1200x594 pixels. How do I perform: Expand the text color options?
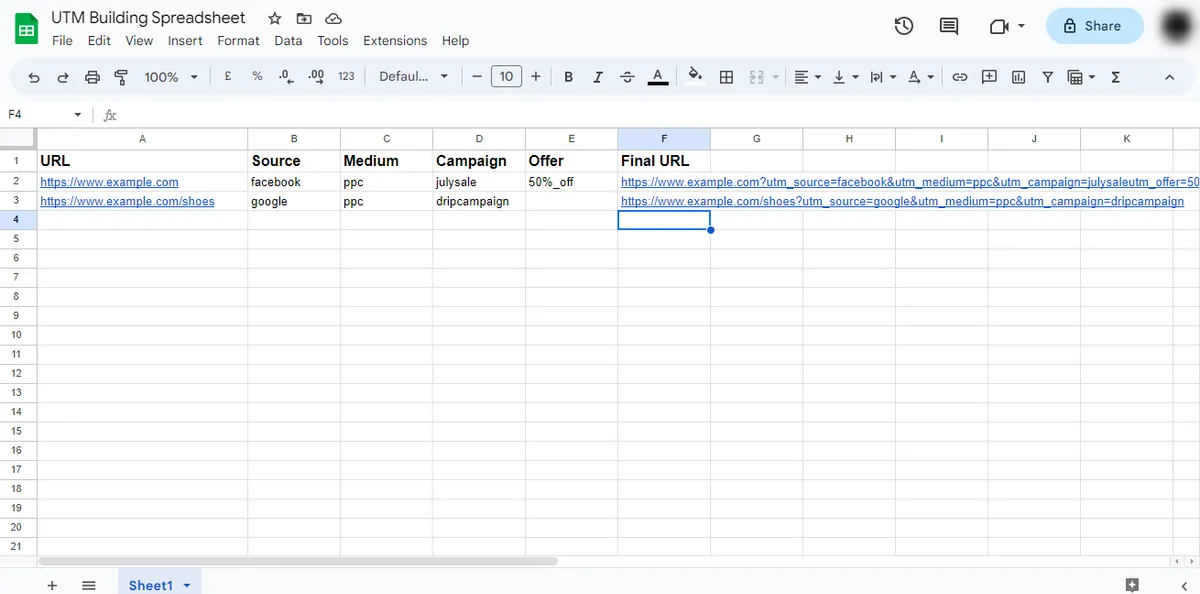pos(657,76)
